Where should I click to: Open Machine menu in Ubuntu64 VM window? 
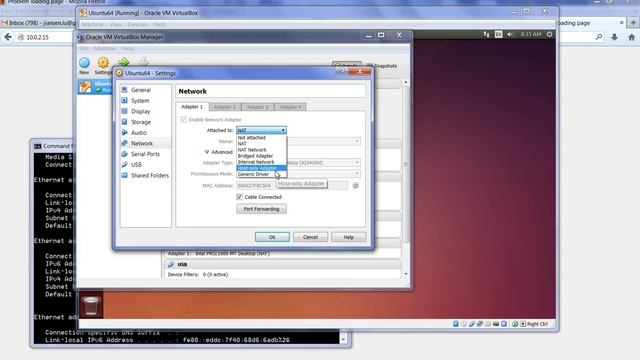click(92, 24)
